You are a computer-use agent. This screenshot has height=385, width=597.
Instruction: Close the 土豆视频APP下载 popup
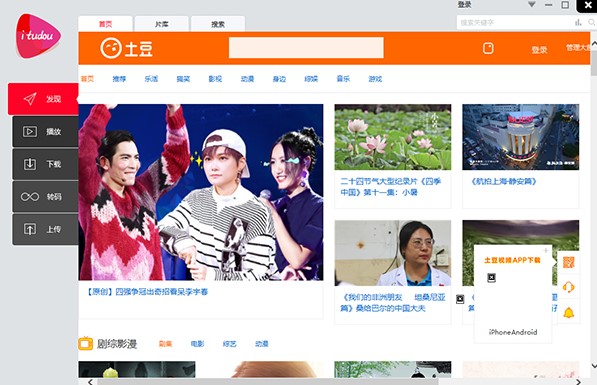click(x=546, y=250)
